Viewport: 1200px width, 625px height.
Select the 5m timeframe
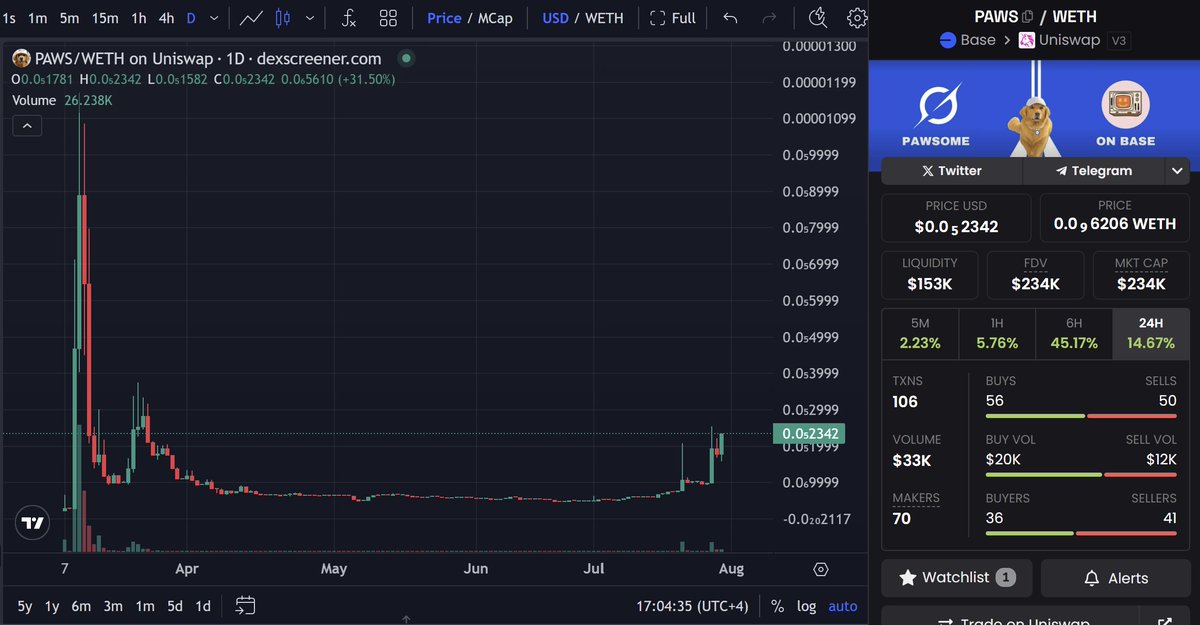point(69,18)
